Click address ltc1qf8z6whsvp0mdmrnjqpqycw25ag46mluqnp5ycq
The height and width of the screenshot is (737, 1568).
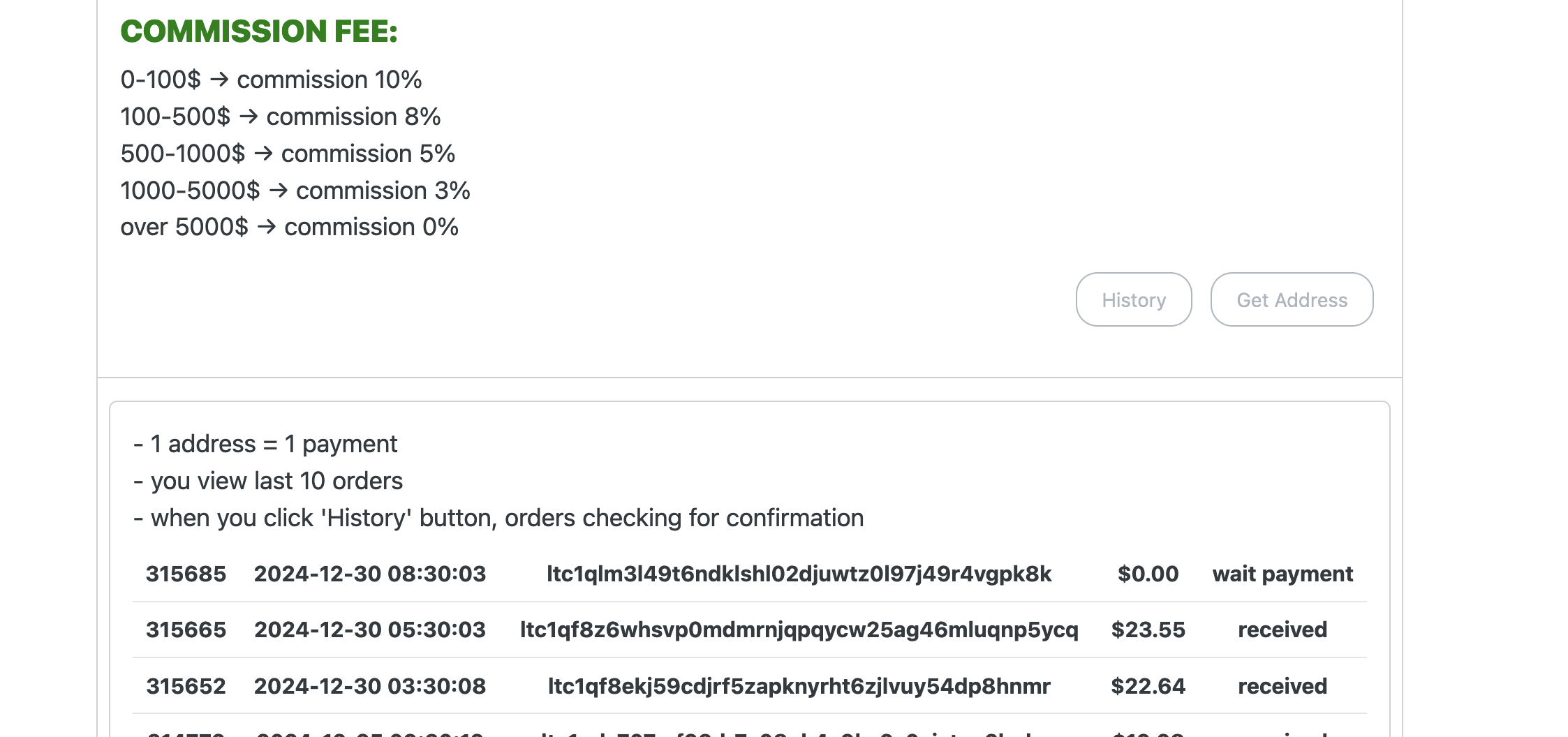click(799, 630)
